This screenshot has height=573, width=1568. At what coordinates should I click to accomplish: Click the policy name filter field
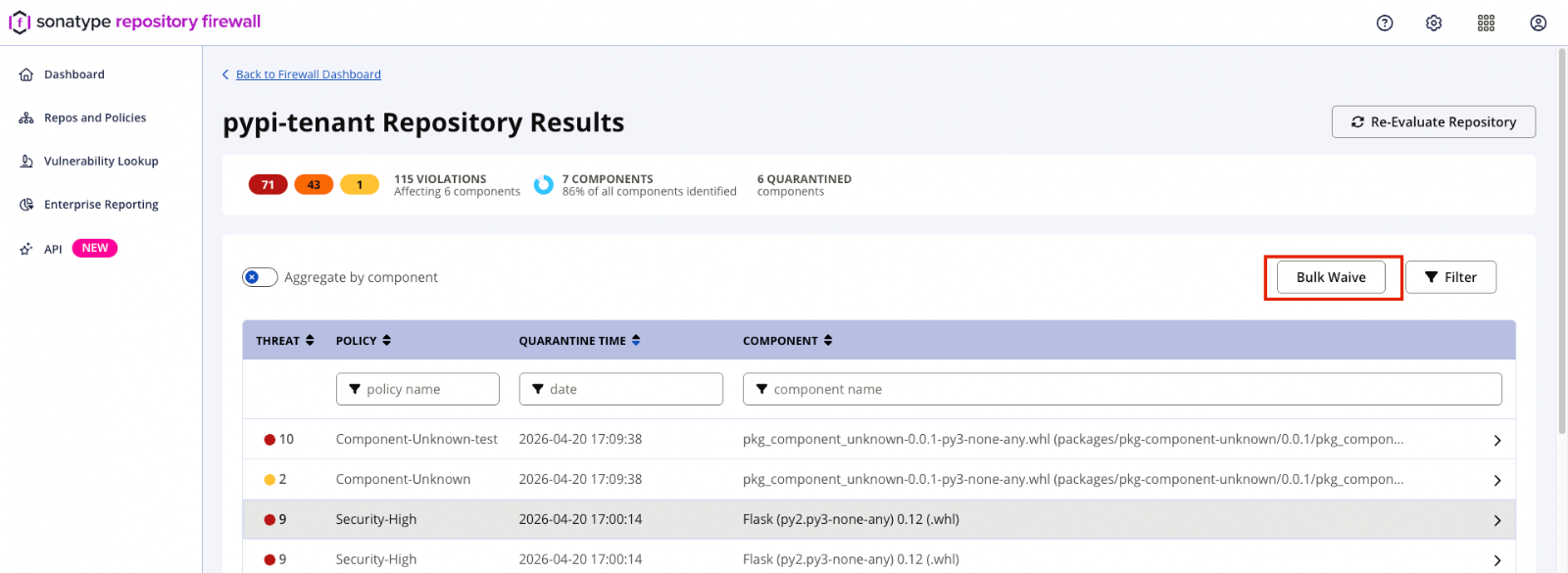click(417, 389)
